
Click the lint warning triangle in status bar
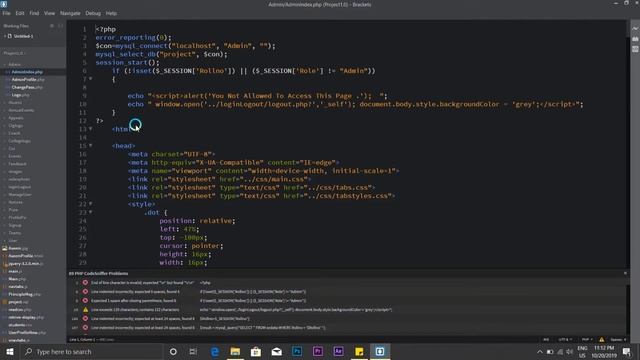coord(602,340)
